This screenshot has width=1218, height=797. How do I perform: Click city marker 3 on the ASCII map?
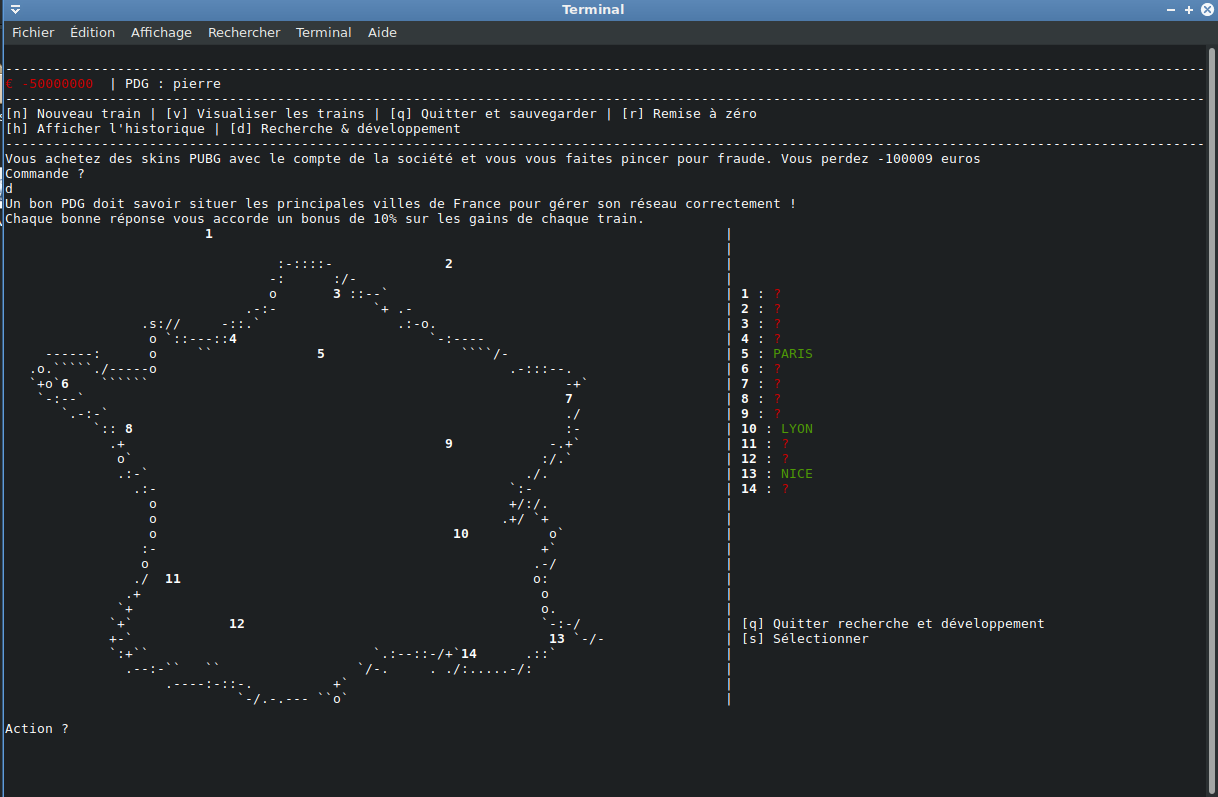tap(337, 294)
